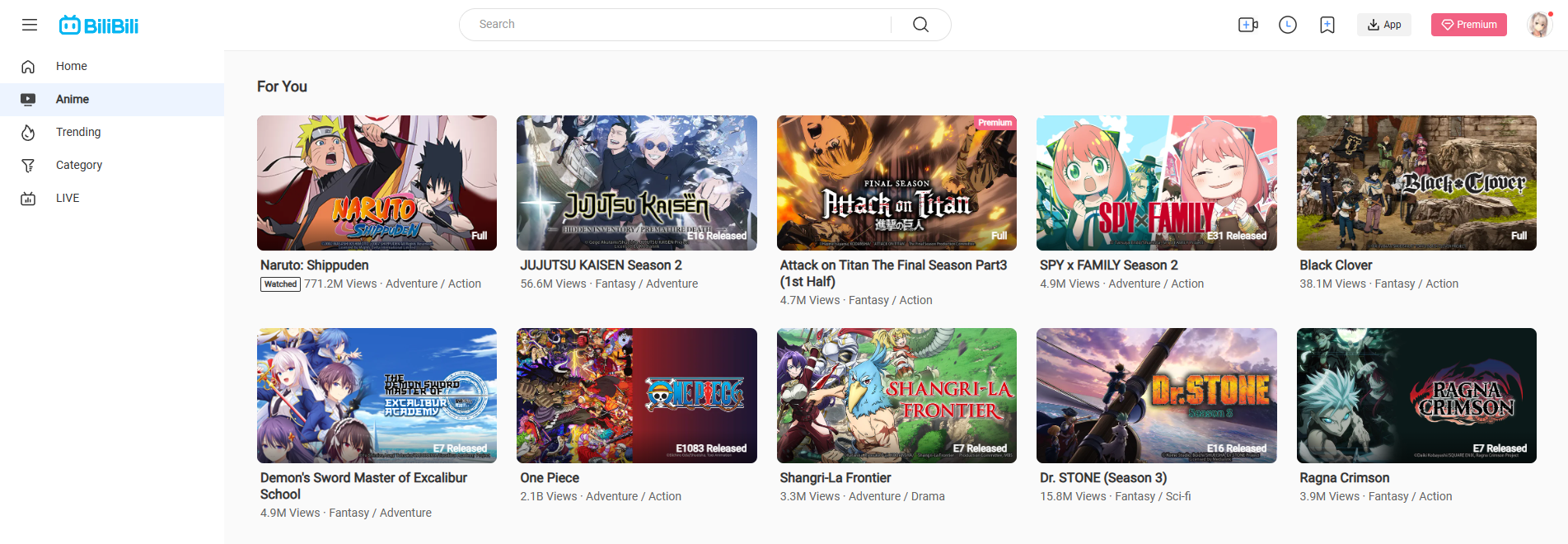Open JUJUTSU KAISEN Season 2 title link

601,265
